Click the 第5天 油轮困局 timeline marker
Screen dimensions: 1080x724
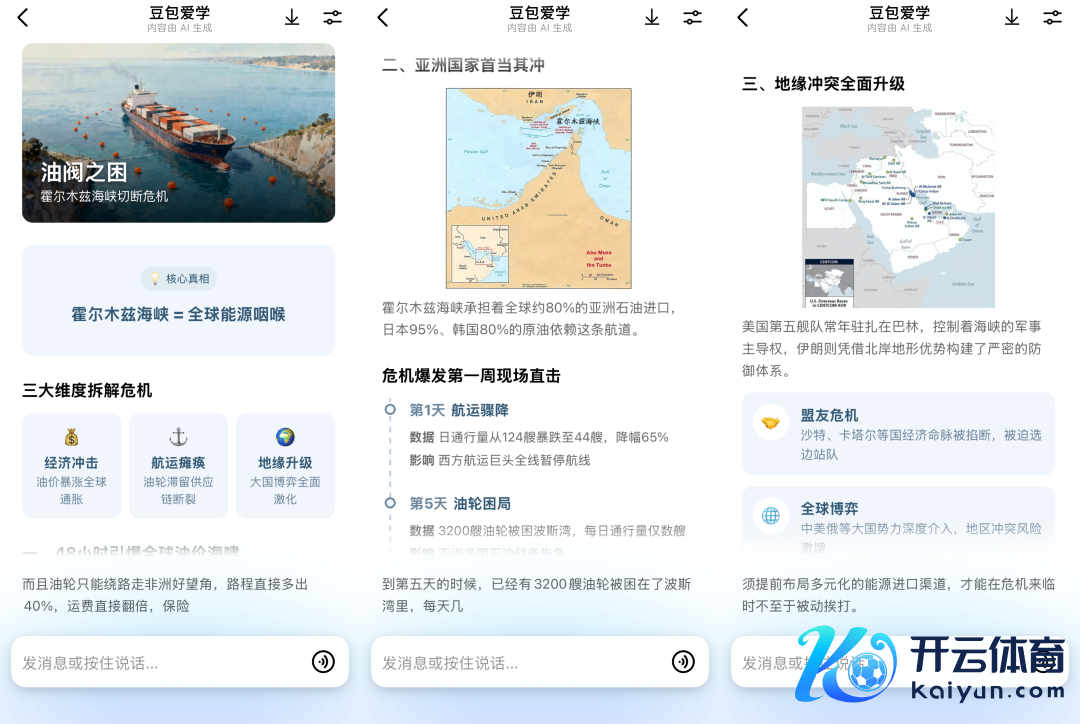[x=390, y=503]
